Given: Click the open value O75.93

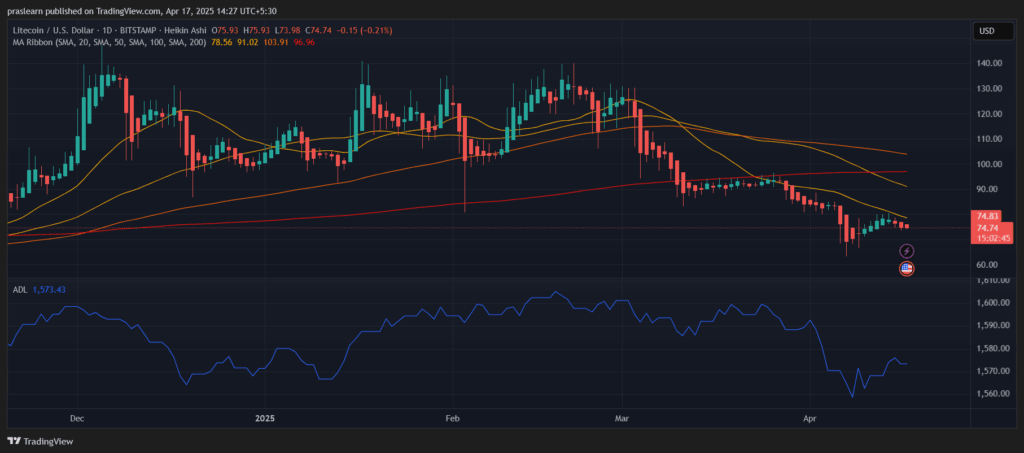Looking at the screenshot, I should 225,31.
